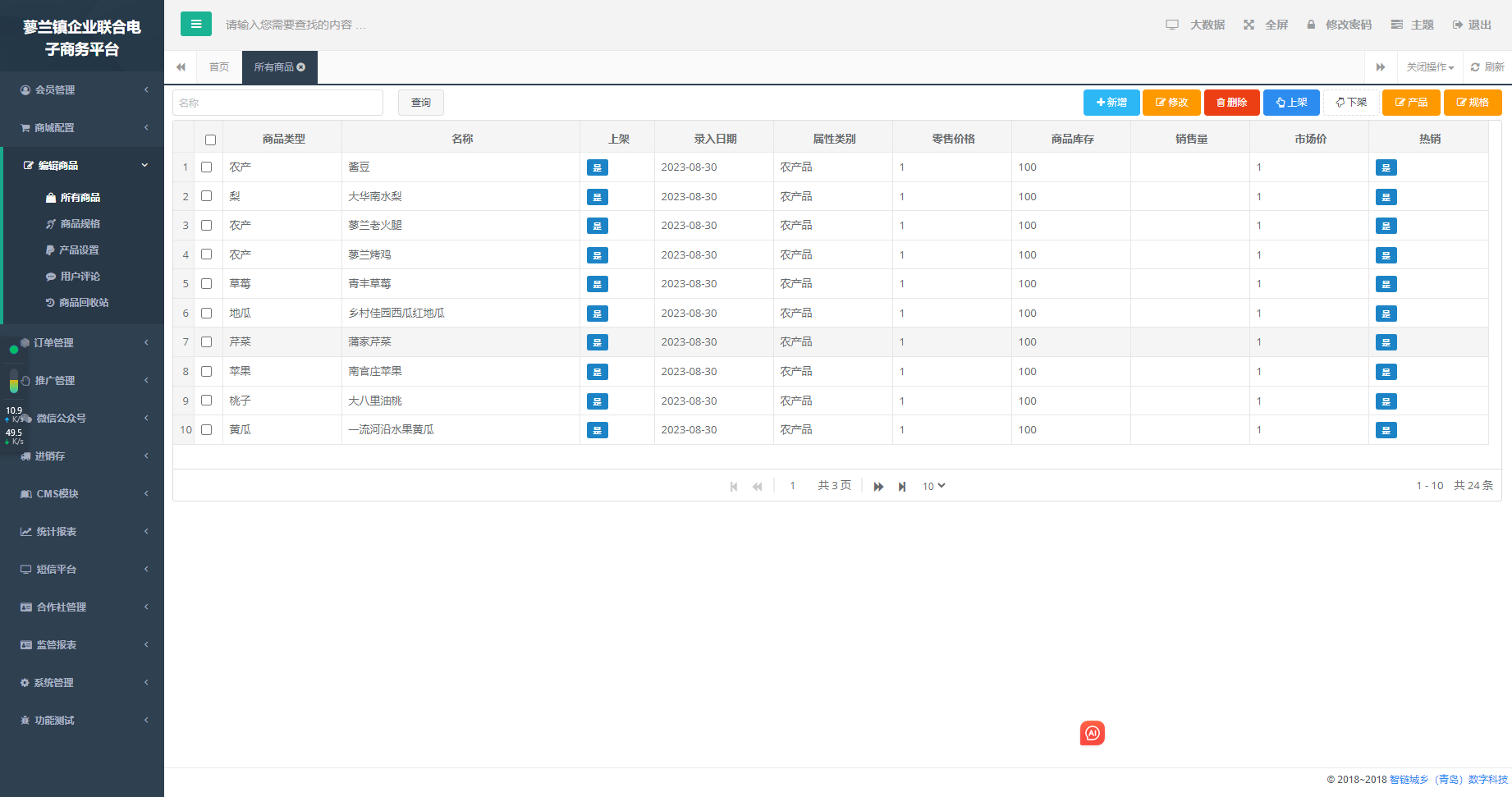Click the 退出 logout icon

pos(1458,25)
